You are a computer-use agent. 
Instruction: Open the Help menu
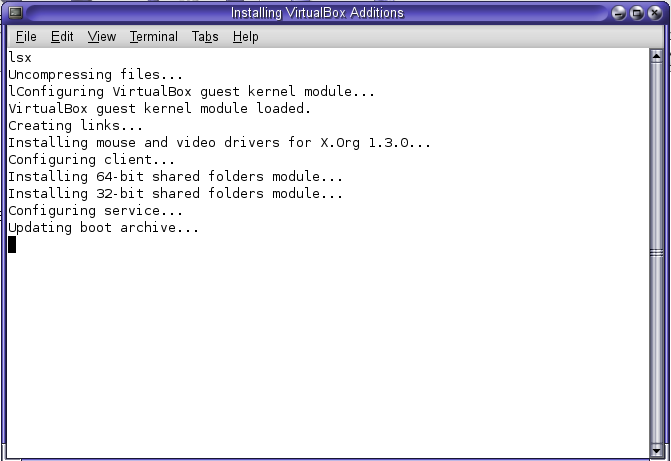(245, 37)
